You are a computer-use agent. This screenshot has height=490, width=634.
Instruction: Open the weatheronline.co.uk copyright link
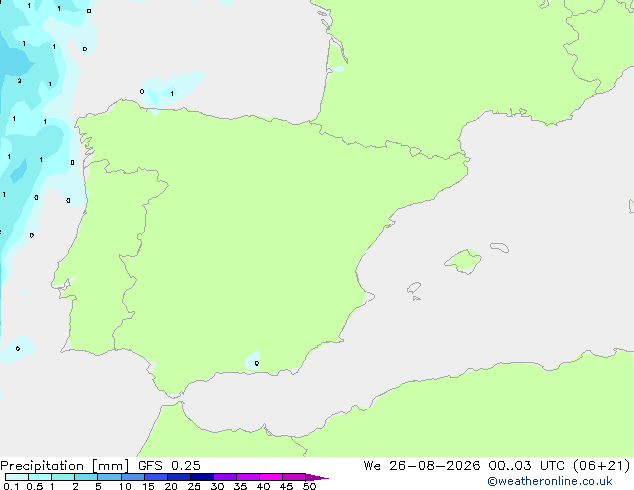(x=550, y=481)
